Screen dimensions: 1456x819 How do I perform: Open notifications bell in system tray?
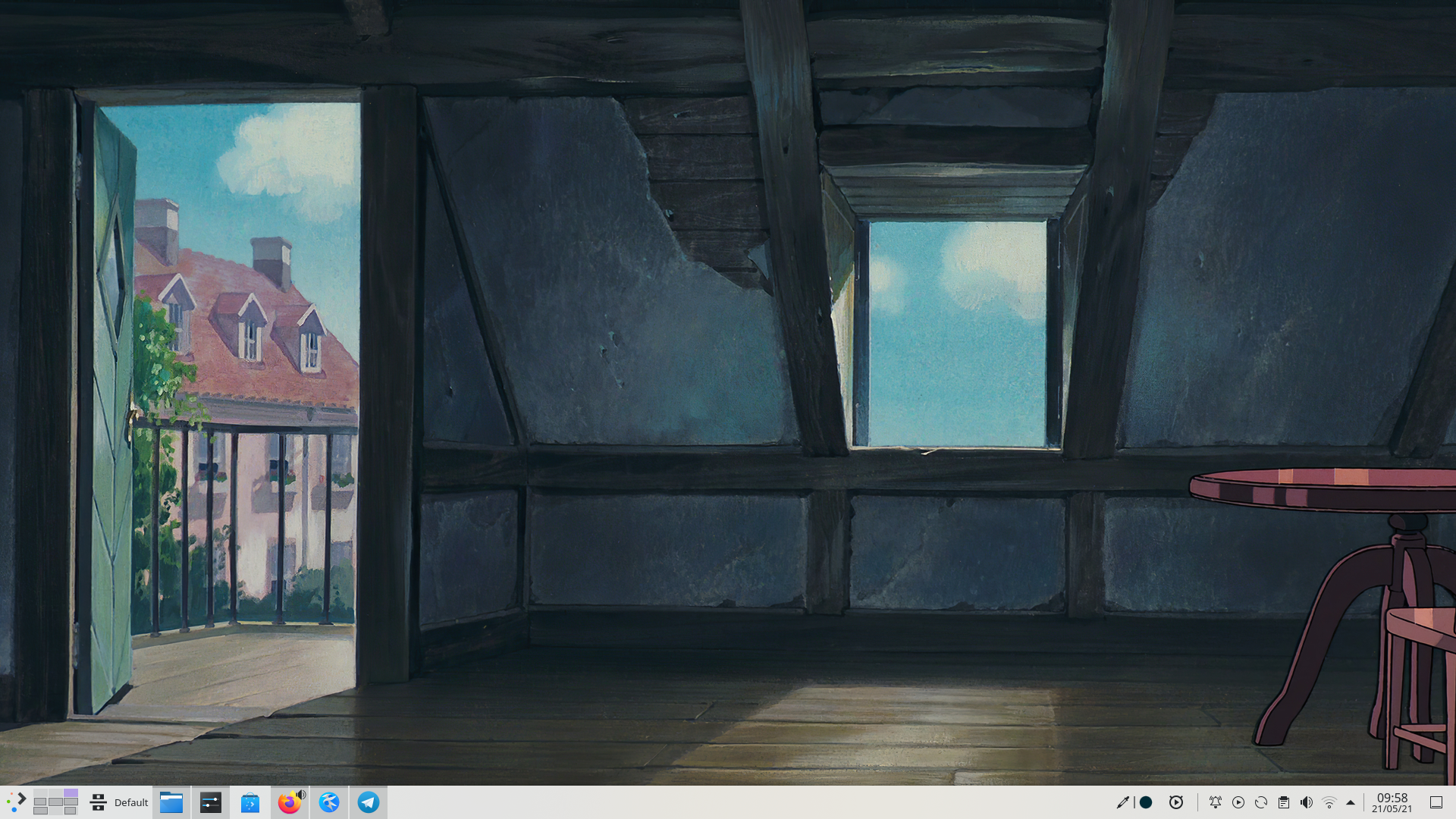pyautogui.click(x=1216, y=802)
